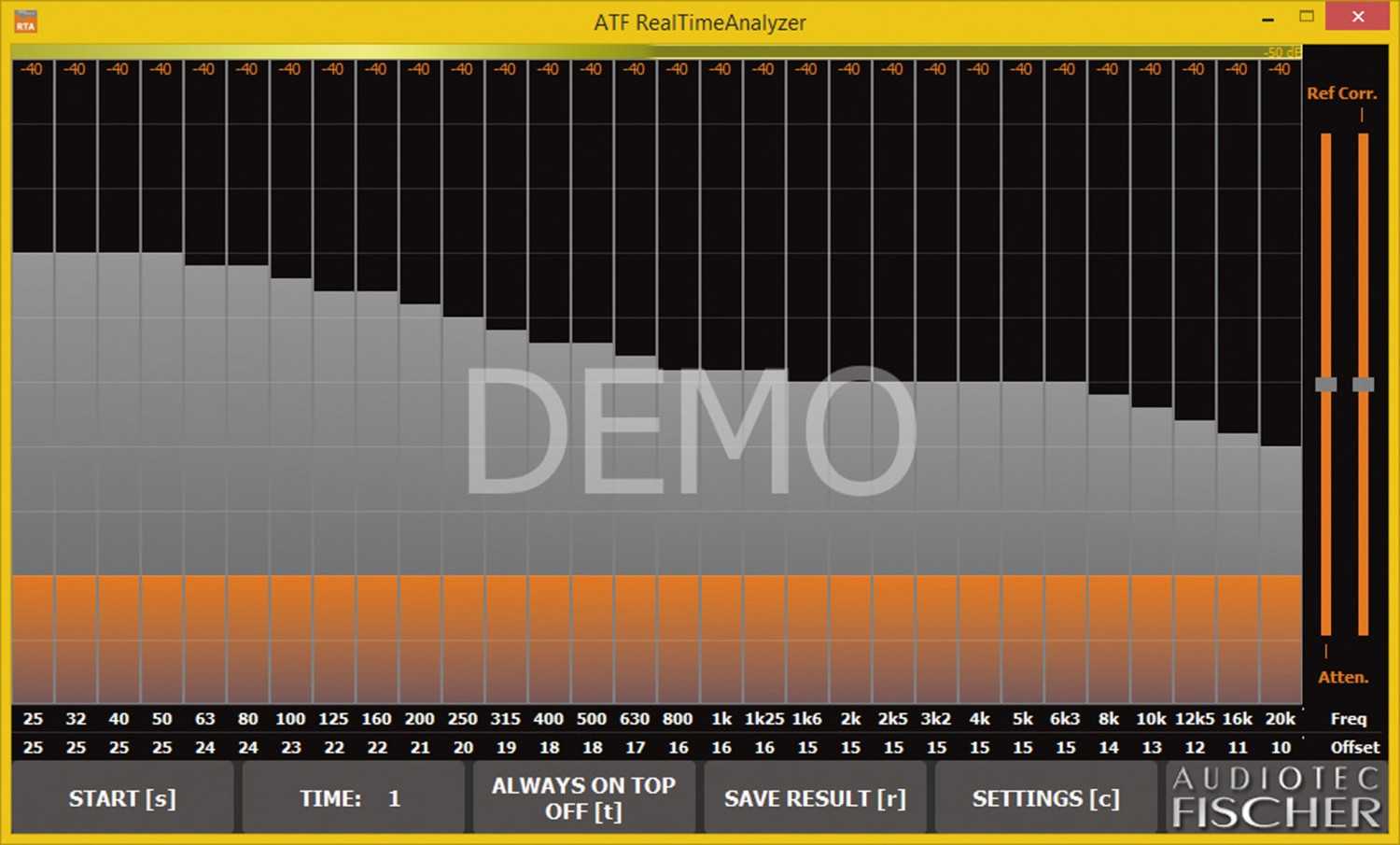The height and width of the screenshot is (845, 1400).
Task: Click the 315 Hz frequency band bar
Action: click(x=505, y=516)
